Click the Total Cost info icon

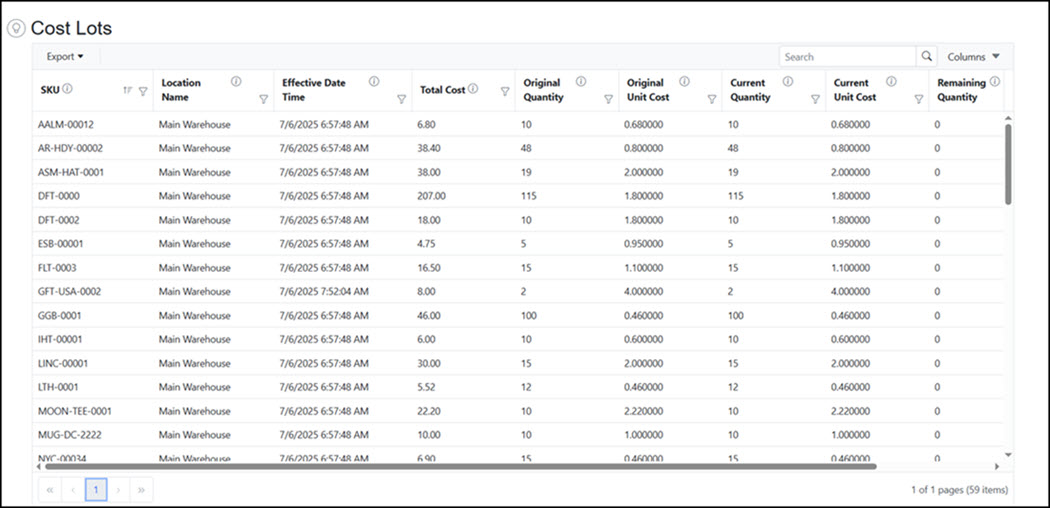pos(473,89)
